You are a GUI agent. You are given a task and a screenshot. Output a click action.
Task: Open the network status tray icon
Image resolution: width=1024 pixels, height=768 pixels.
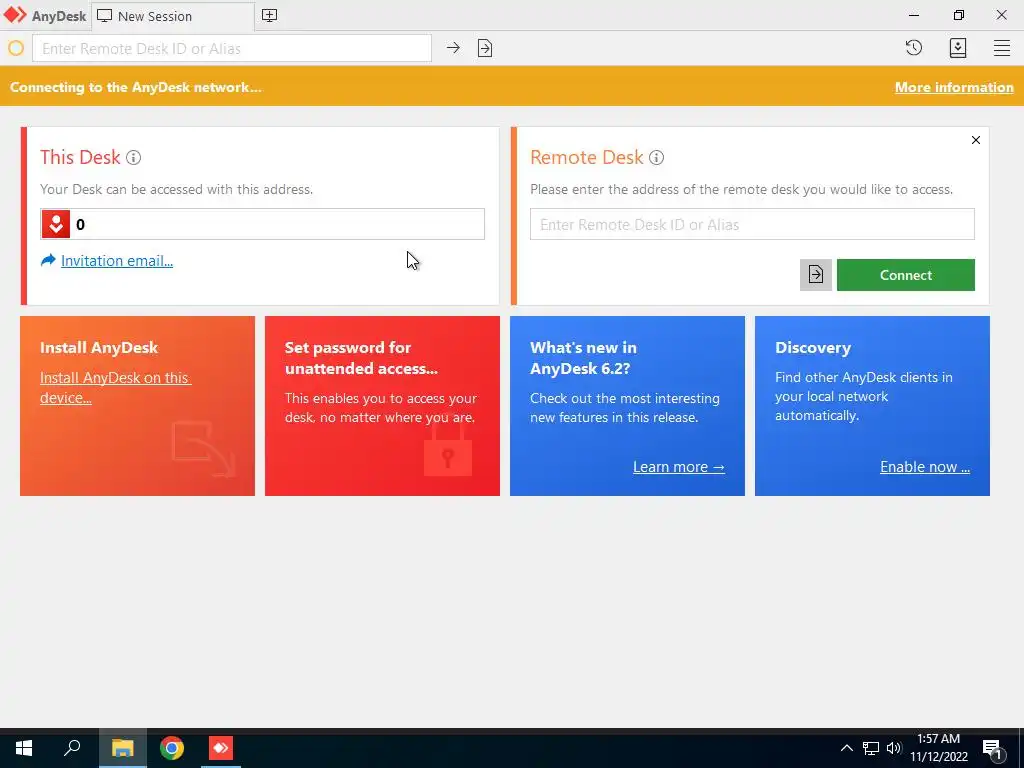pyautogui.click(x=871, y=748)
